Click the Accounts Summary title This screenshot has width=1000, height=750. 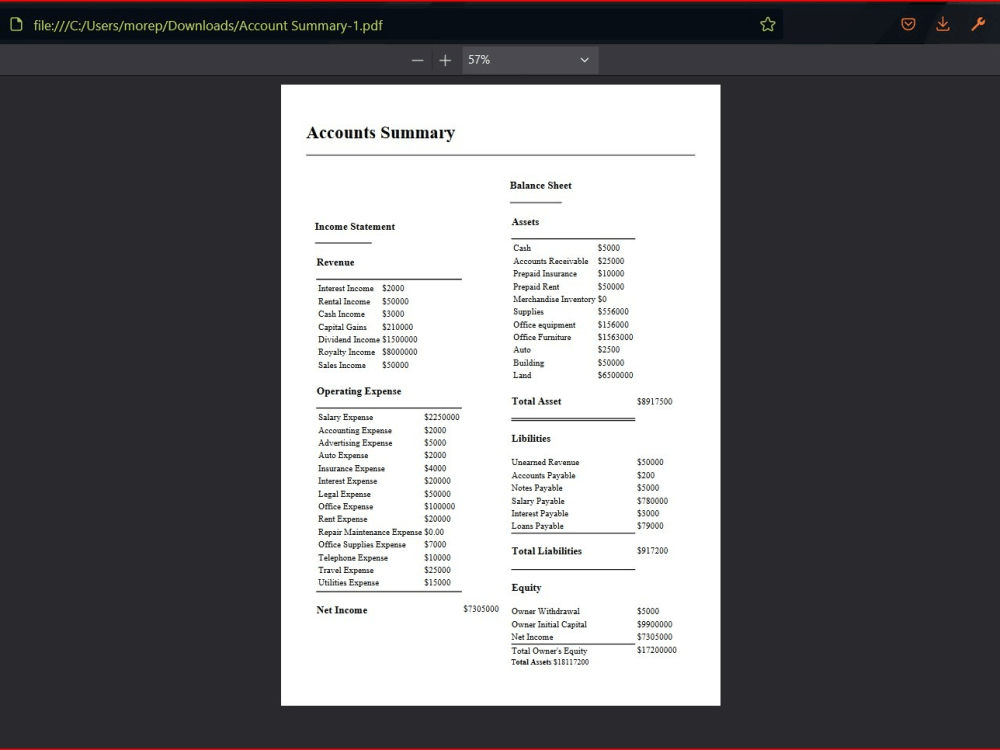(x=381, y=133)
